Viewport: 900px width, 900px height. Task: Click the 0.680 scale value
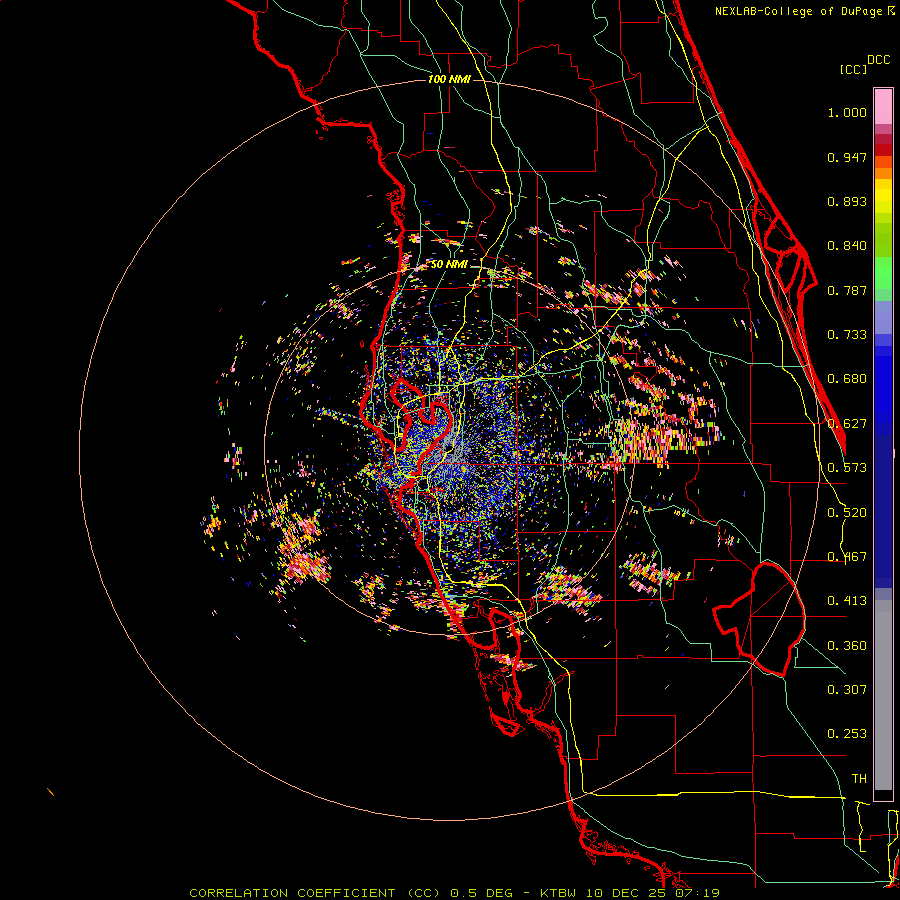[x=847, y=379]
